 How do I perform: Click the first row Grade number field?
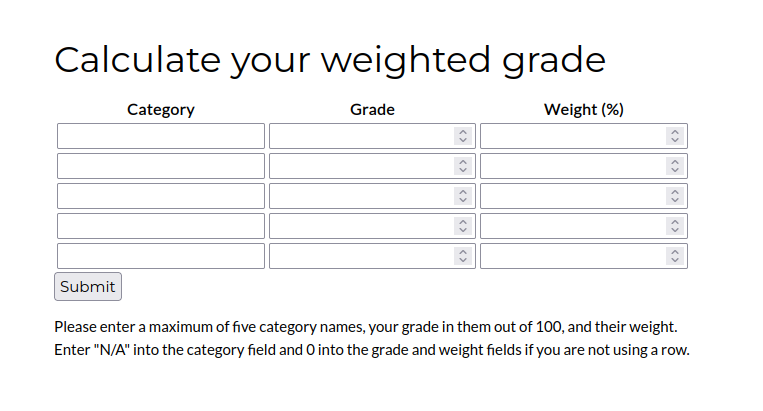(360, 136)
